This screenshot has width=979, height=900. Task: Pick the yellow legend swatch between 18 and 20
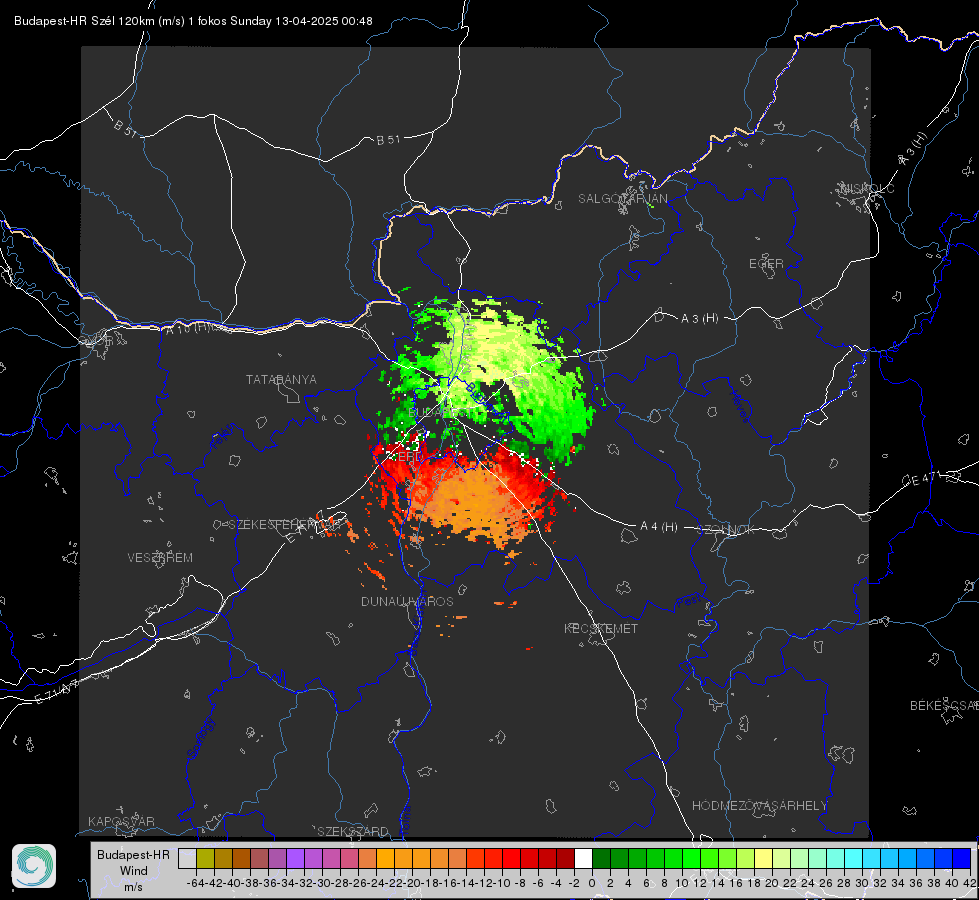[x=763, y=858]
